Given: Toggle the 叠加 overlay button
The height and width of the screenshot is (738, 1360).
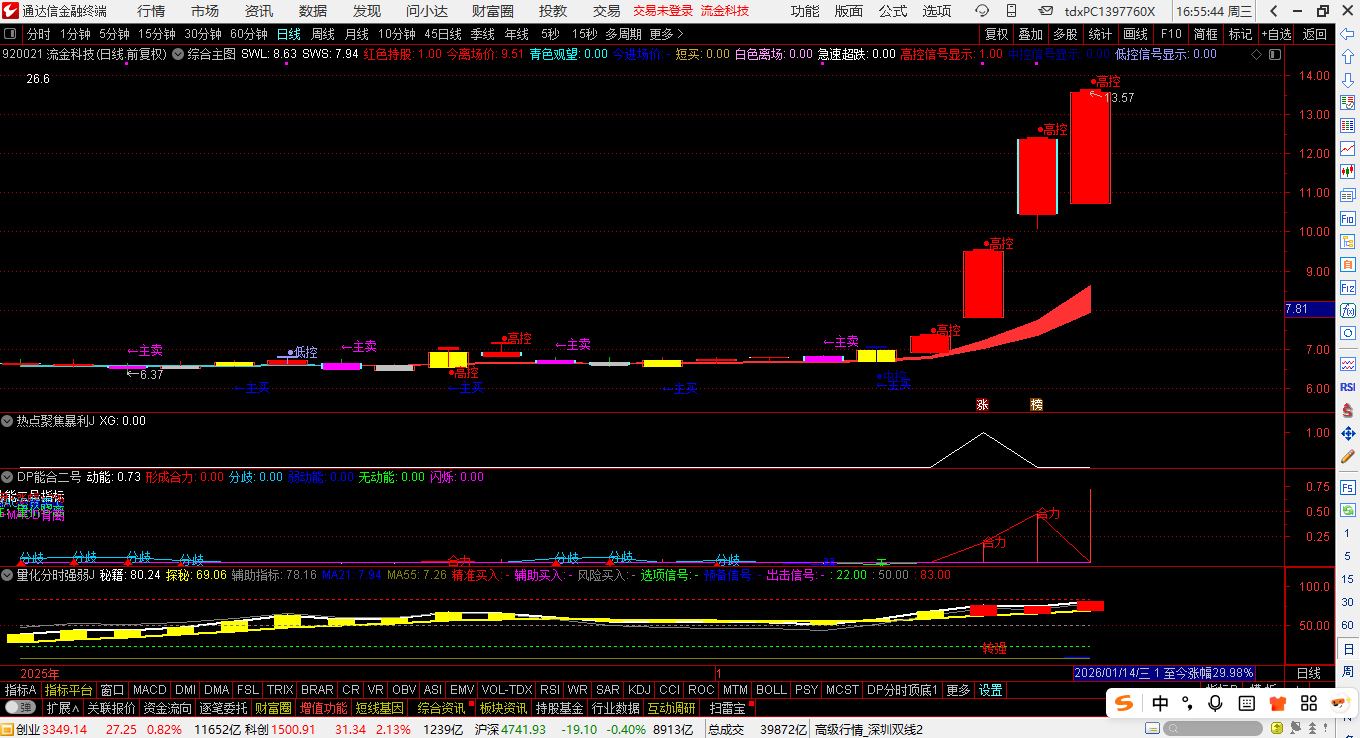Looking at the screenshot, I should point(1031,34).
